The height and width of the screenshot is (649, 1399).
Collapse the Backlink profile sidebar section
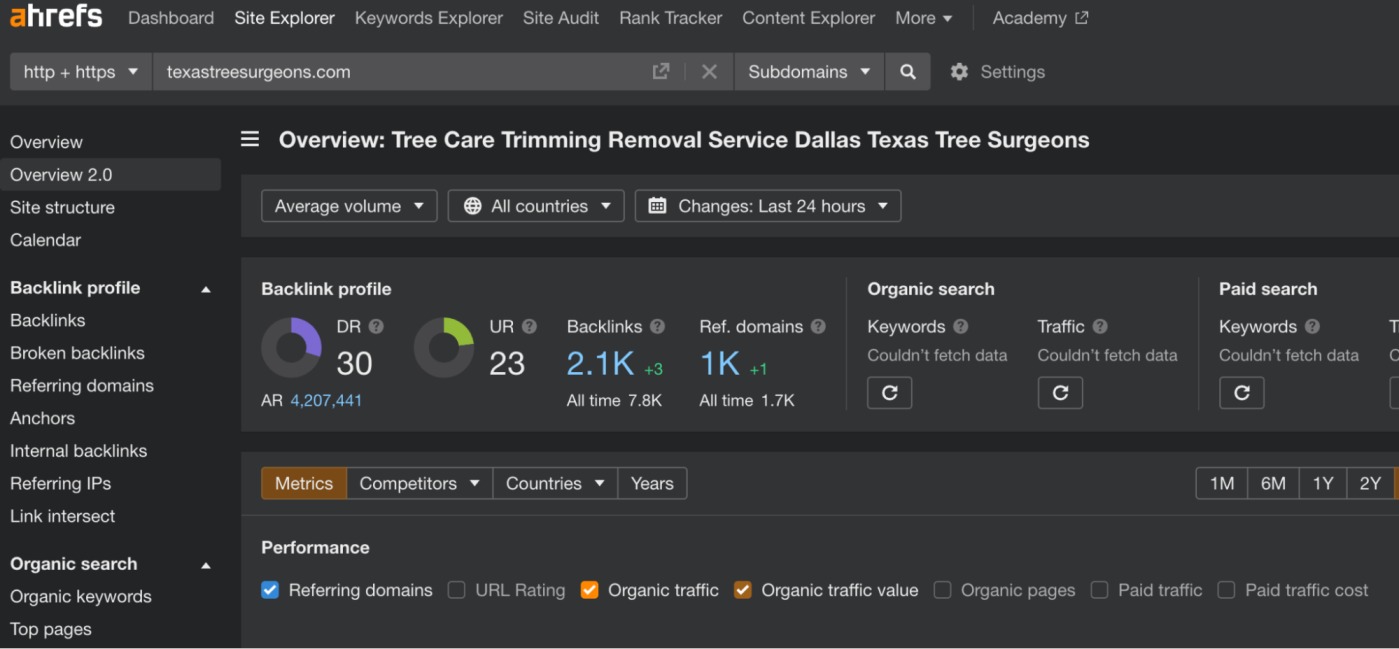pos(206,289)
